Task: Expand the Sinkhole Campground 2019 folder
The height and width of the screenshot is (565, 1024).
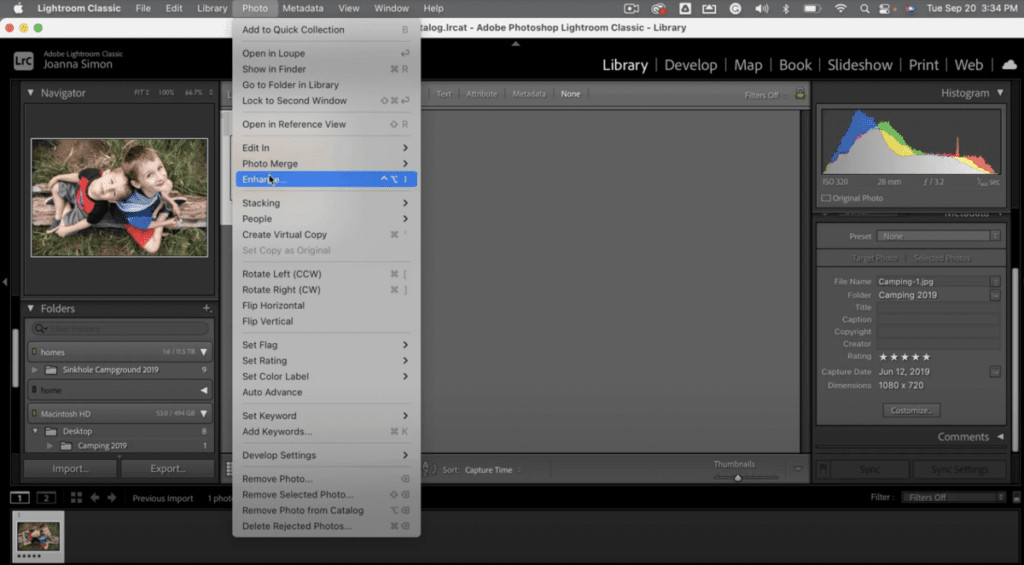Action: 35,370
